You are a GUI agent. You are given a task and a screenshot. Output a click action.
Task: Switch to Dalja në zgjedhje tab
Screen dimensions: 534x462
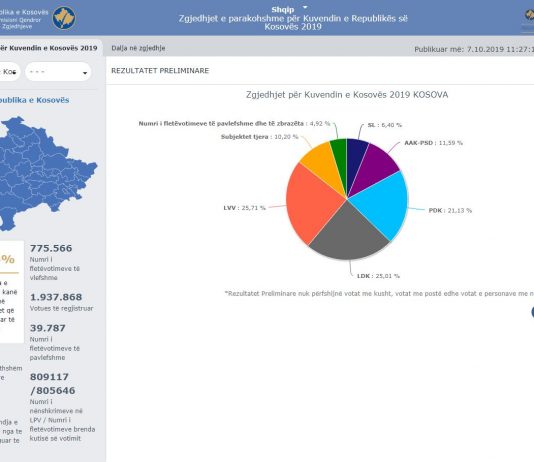[138, 48]
